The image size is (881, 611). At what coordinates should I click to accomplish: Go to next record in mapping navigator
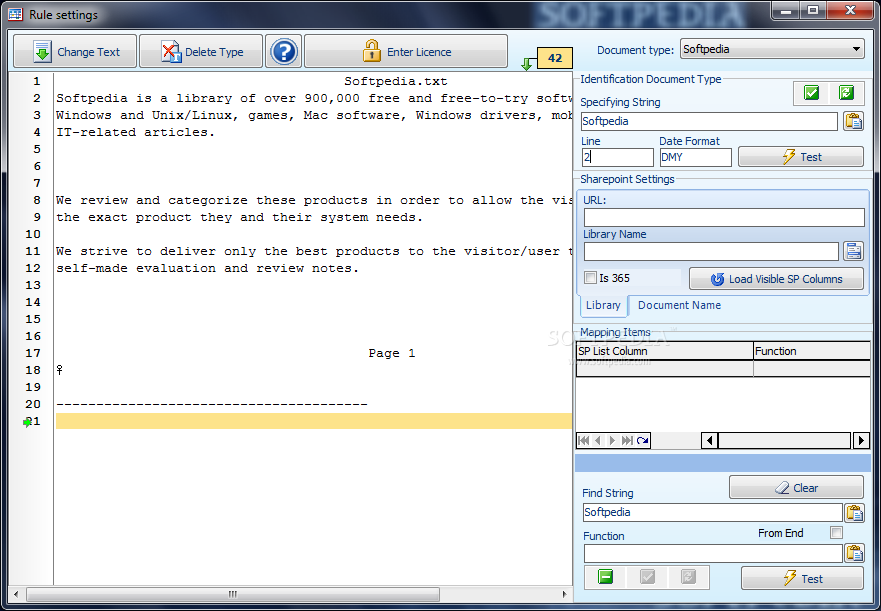click(x=612, y=440)
